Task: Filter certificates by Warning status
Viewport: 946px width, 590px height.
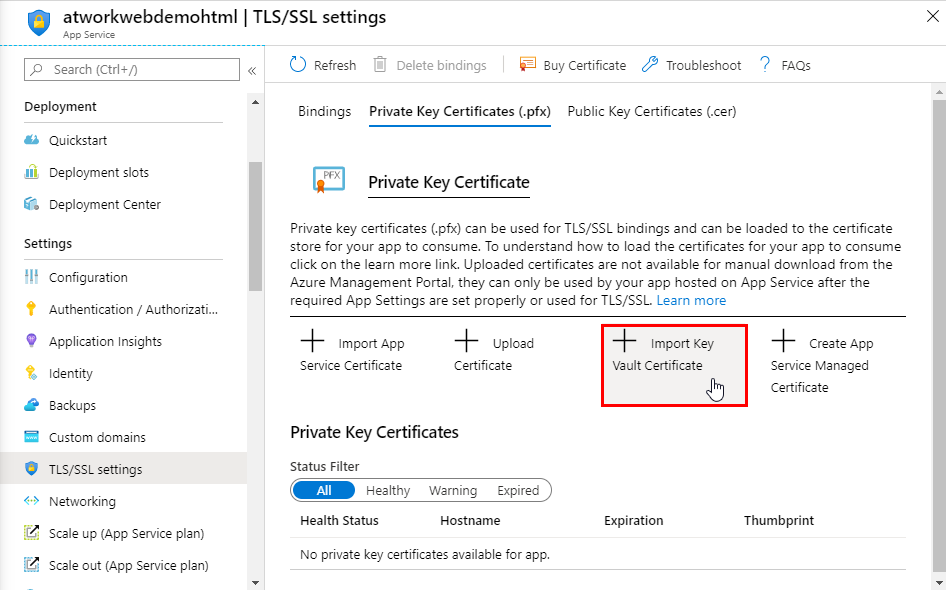Action: coord(453,491)
